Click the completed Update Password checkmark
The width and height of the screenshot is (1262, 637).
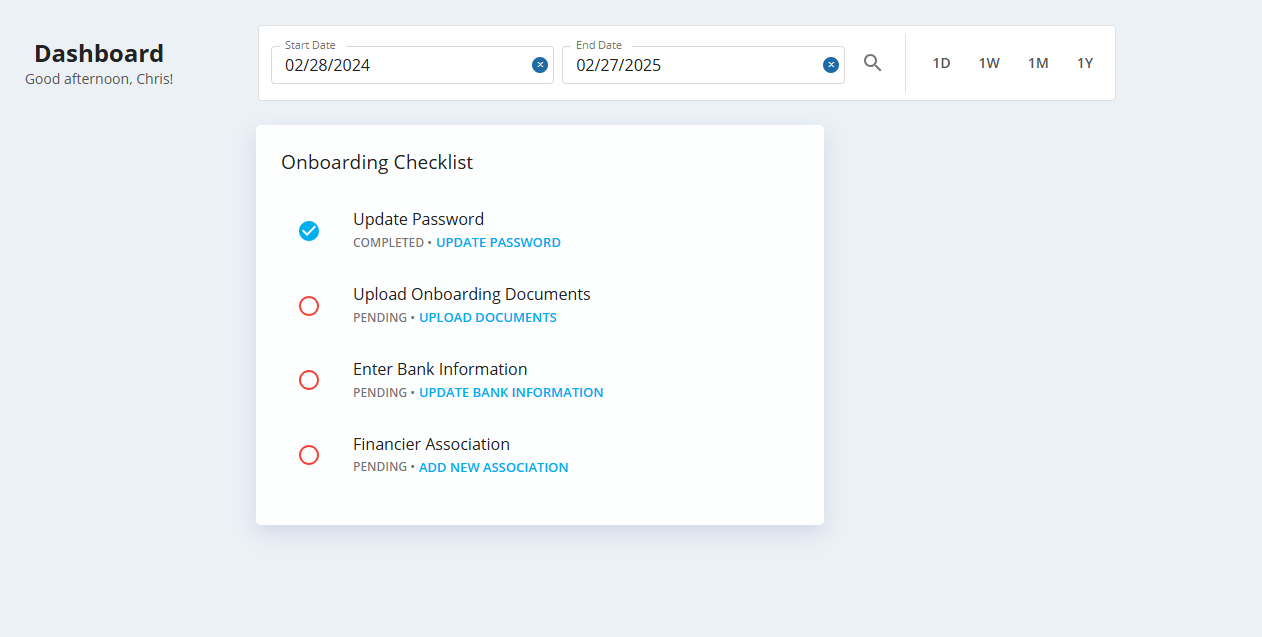(x=309, y=231)
